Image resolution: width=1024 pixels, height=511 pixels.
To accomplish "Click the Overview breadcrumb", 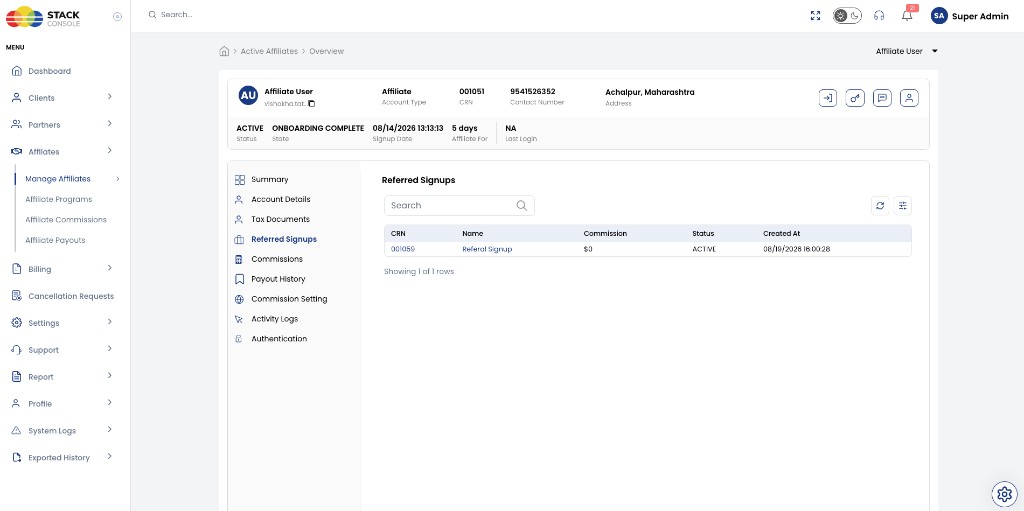I will click(327, 51).
